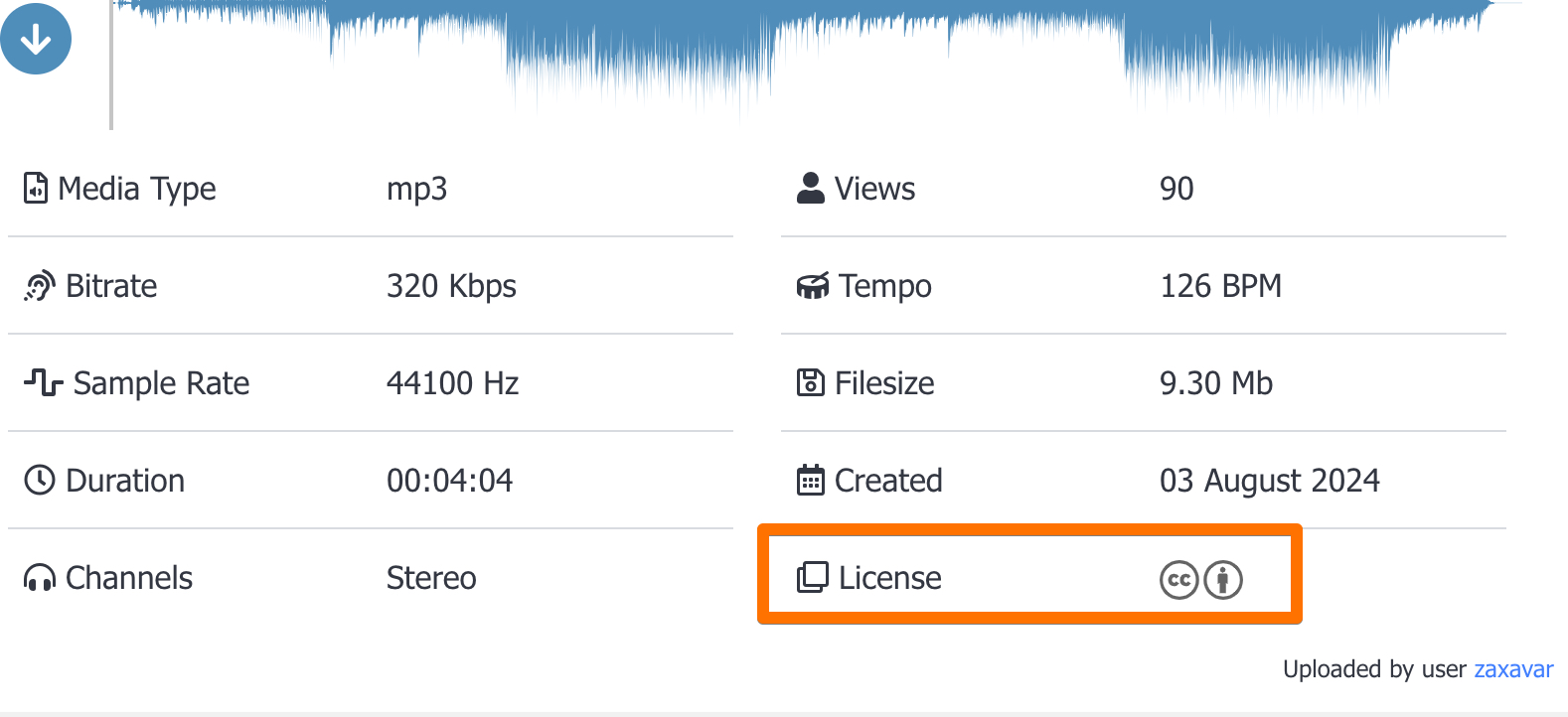This screenshot has width=1568, height=717.
Task: Select the '320 Kbps' bitrate value
Action: [x=452, y=286]
